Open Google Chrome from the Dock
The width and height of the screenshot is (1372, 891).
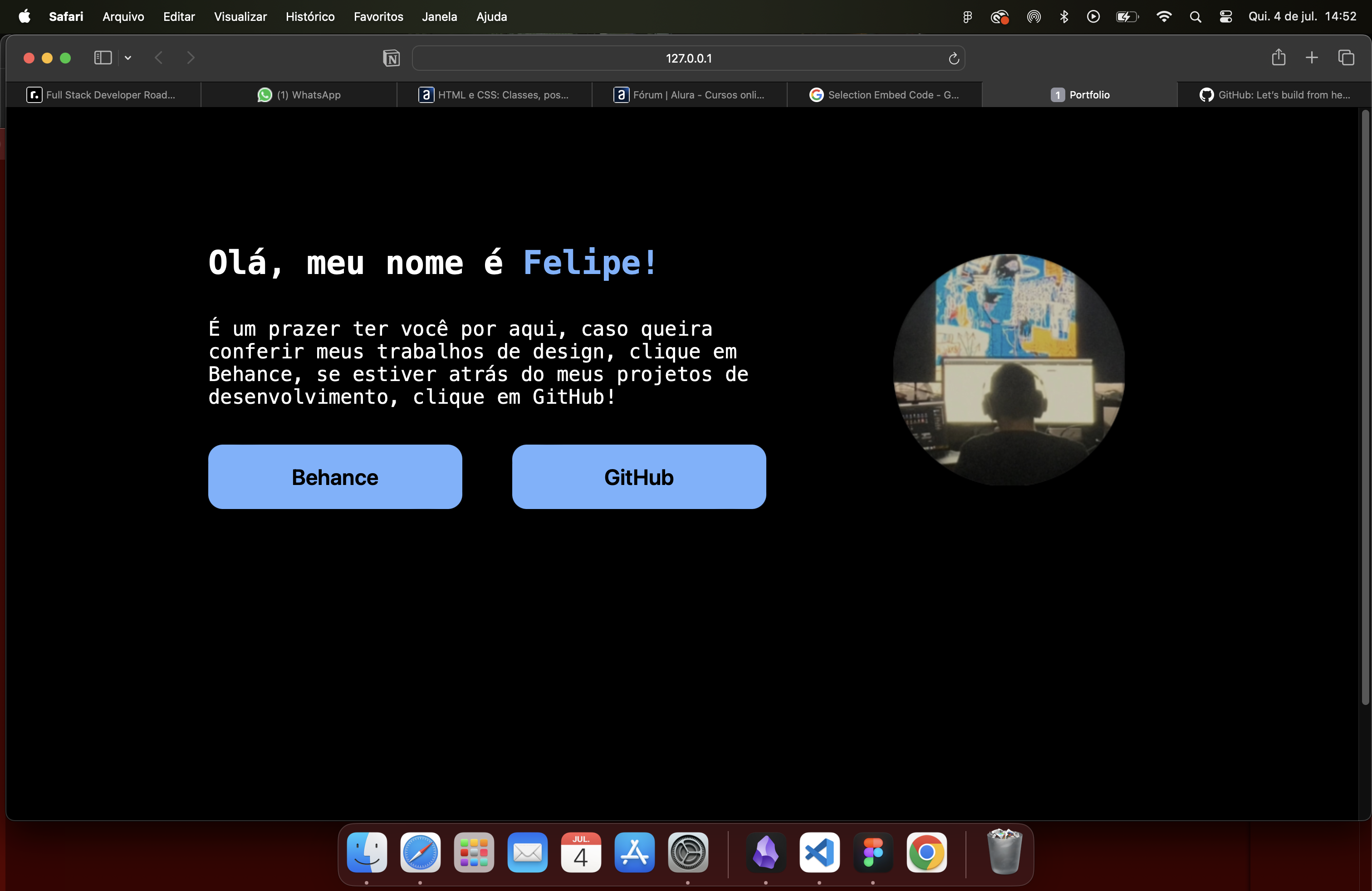pos(926,852)
